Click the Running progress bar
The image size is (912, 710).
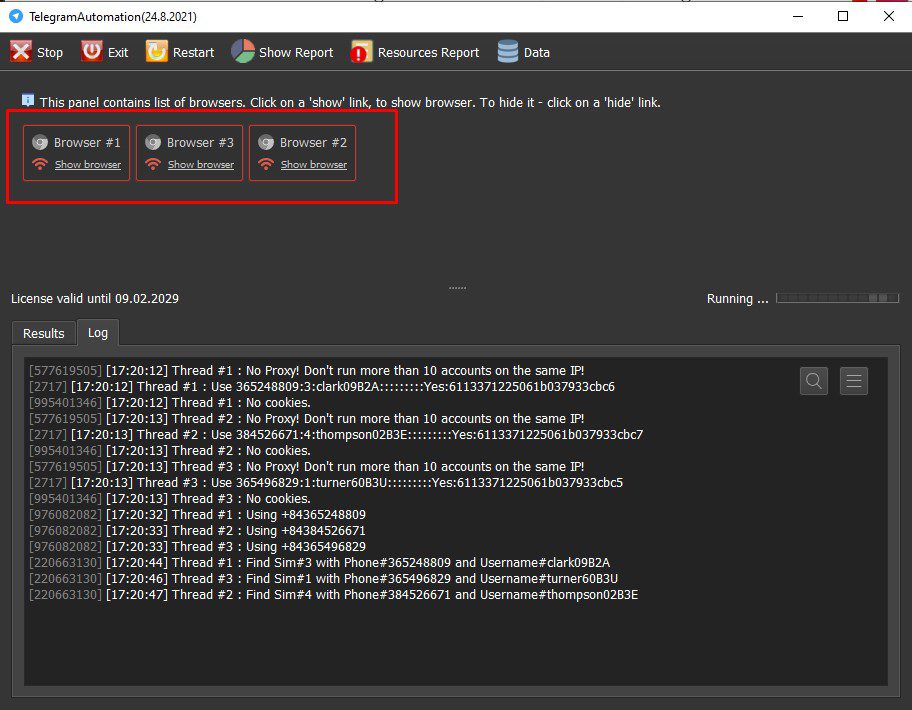pyautogui.click(x=838, y=298)
